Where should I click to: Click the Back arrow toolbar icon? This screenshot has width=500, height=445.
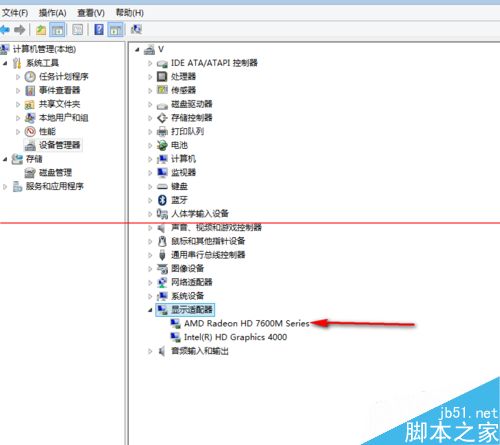[5, 30]
